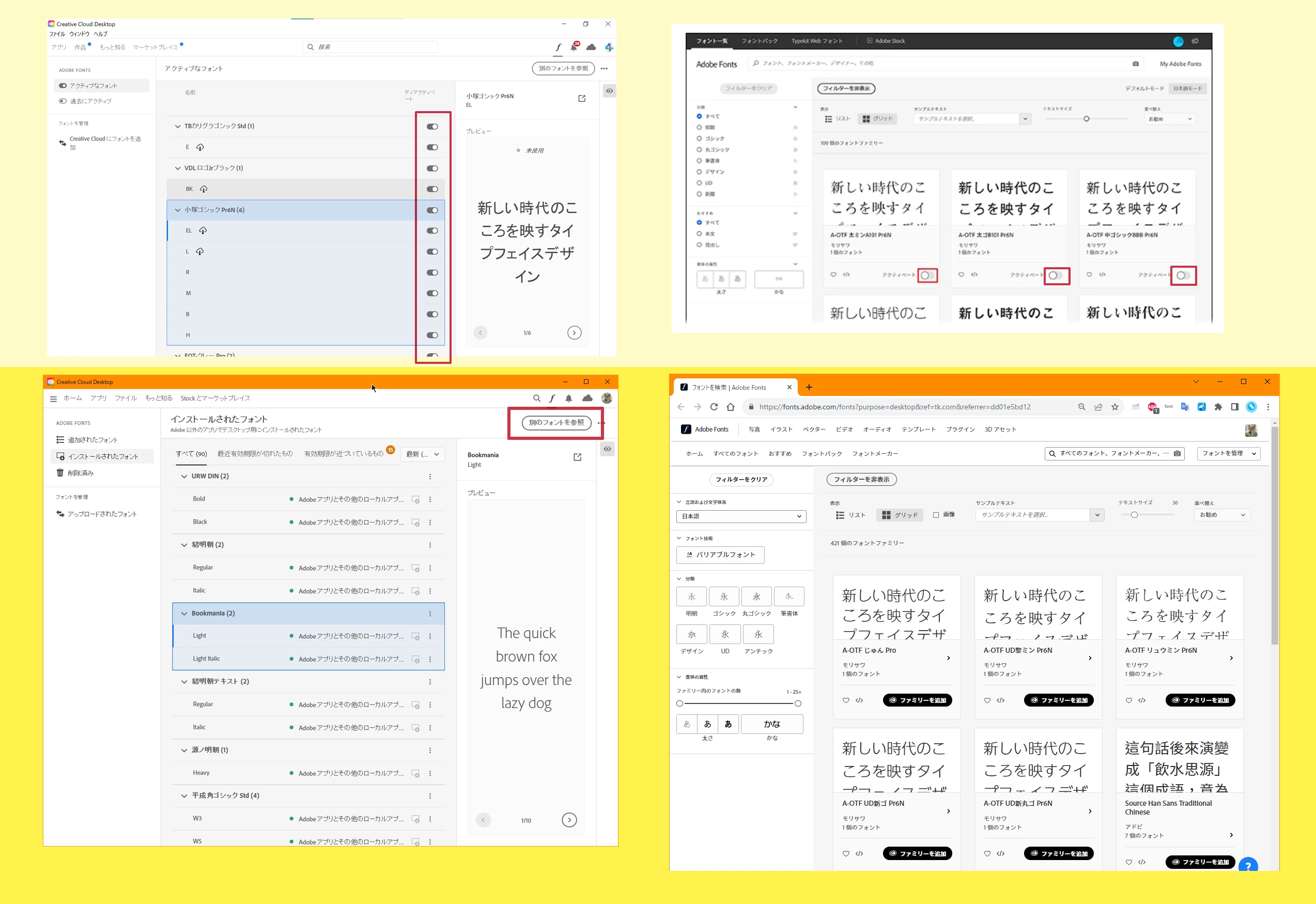1316x904 pixels.
Task: Collapse the URW DIN (2) font group
Action: 184,477
